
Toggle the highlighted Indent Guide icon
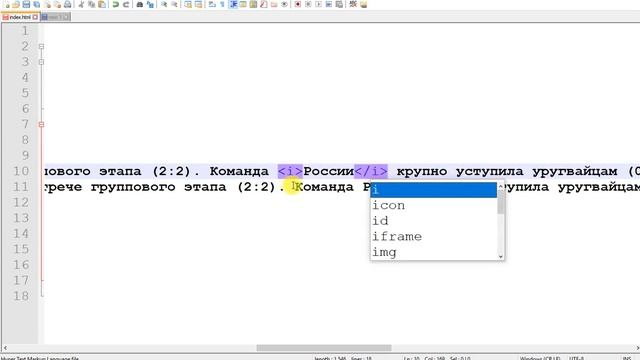coord(233,4)
